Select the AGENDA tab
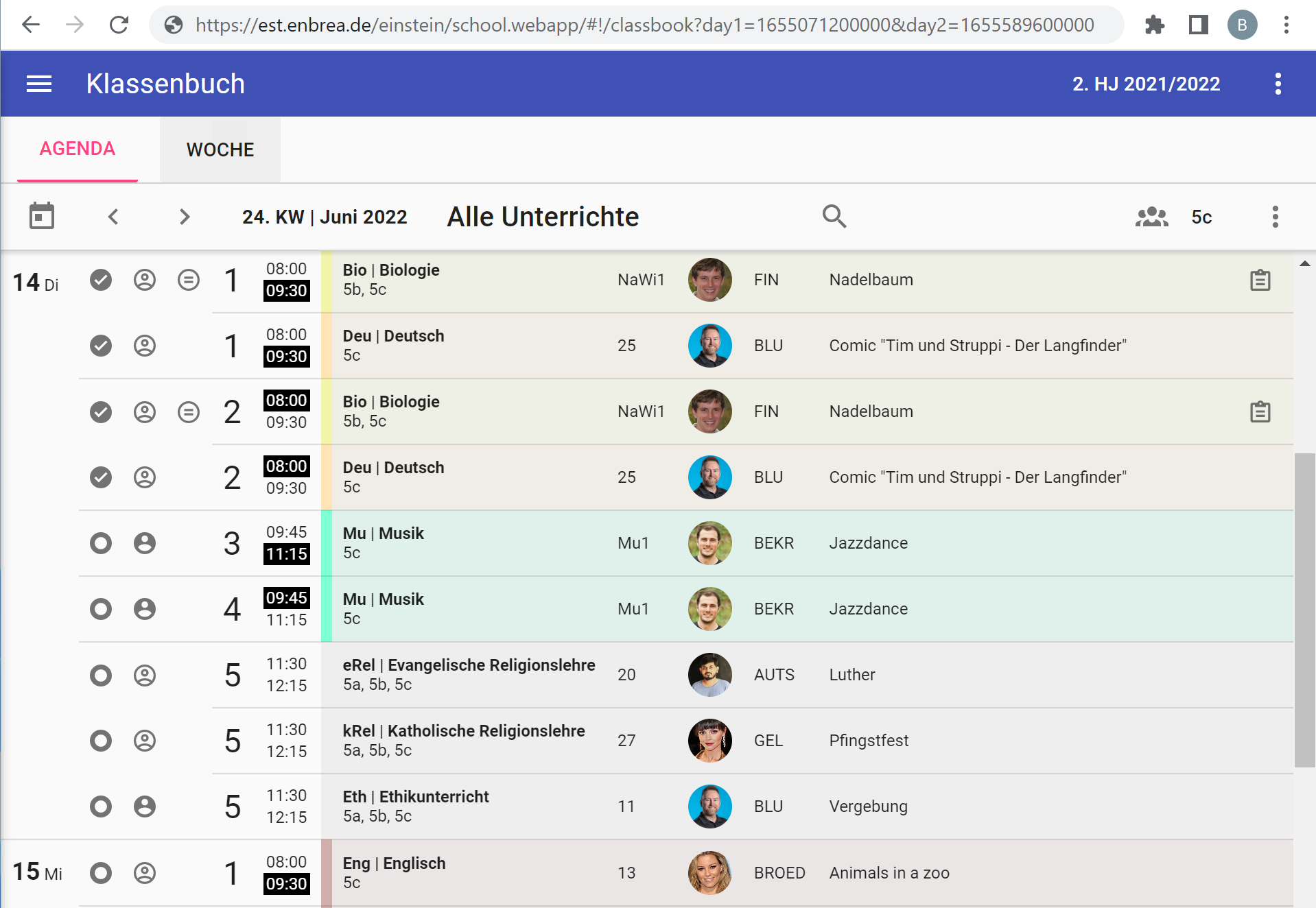1316x908 pixels. [78, 149]
